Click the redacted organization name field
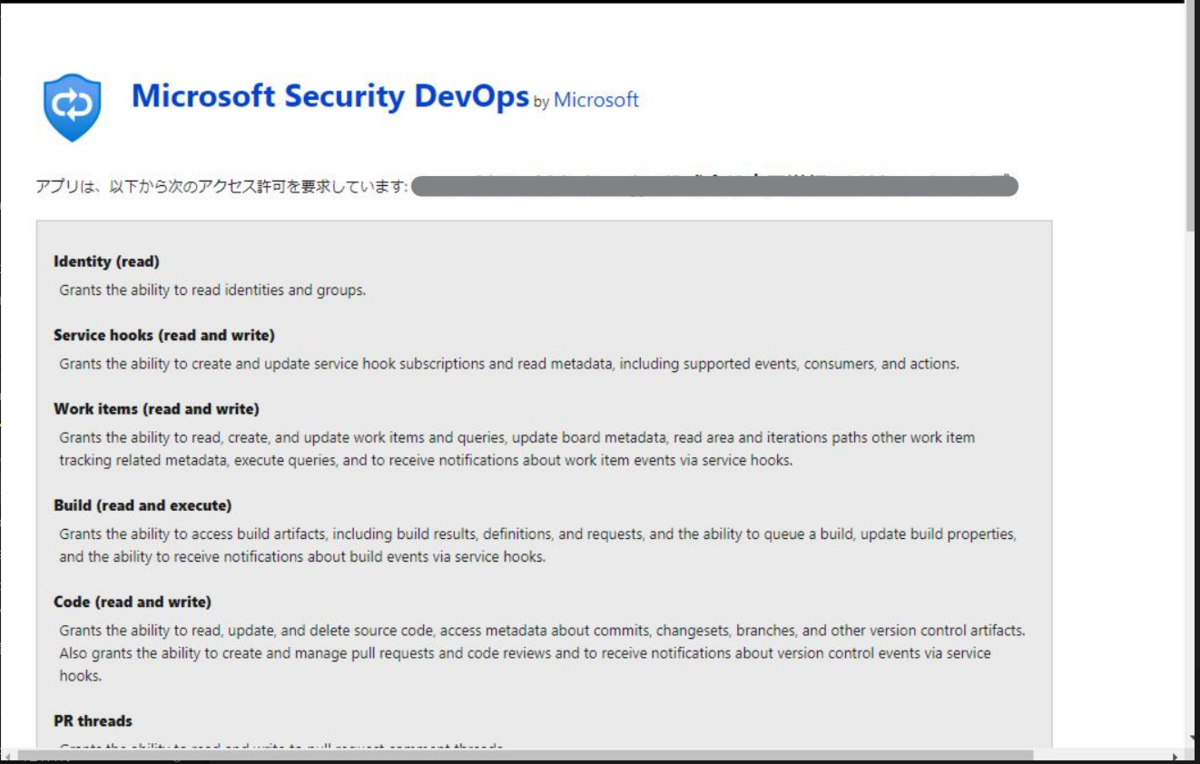This screenshot has height=764, width=1200. [715, 185]
